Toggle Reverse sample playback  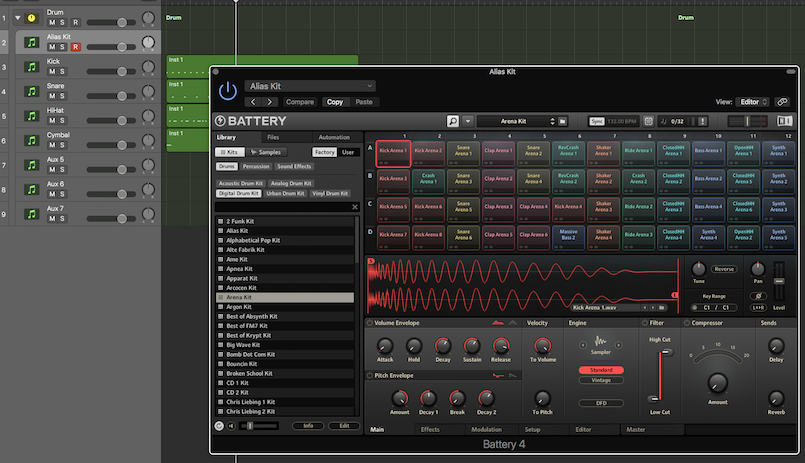pos(724,269)
